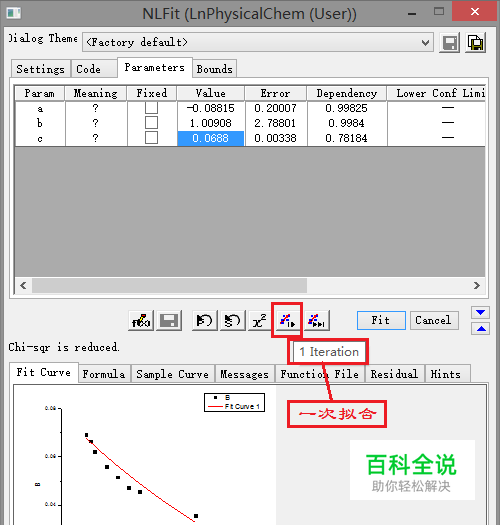Click dependency value 0.99825
500x525 pixels.
tap(346, 108)
